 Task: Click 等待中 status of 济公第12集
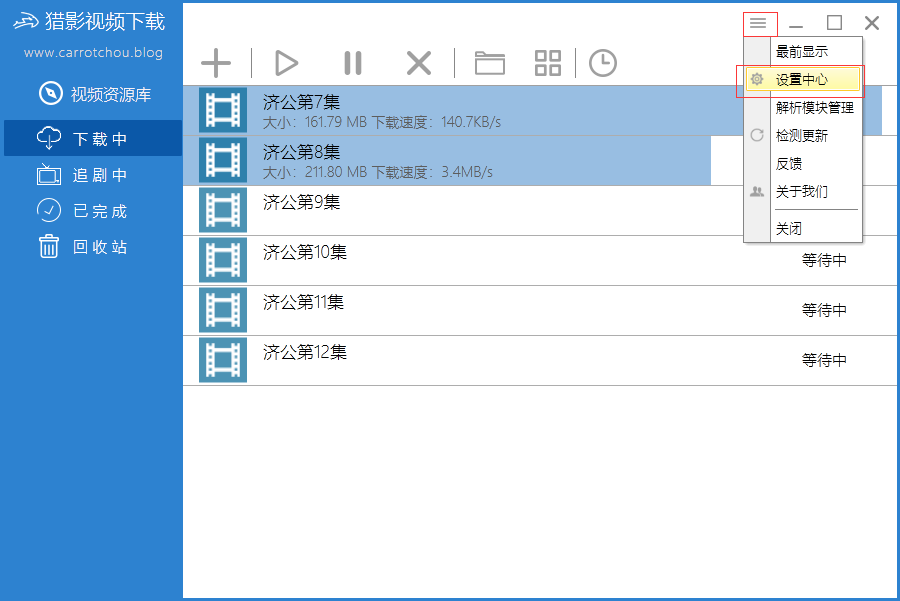[x=824, y=360]
